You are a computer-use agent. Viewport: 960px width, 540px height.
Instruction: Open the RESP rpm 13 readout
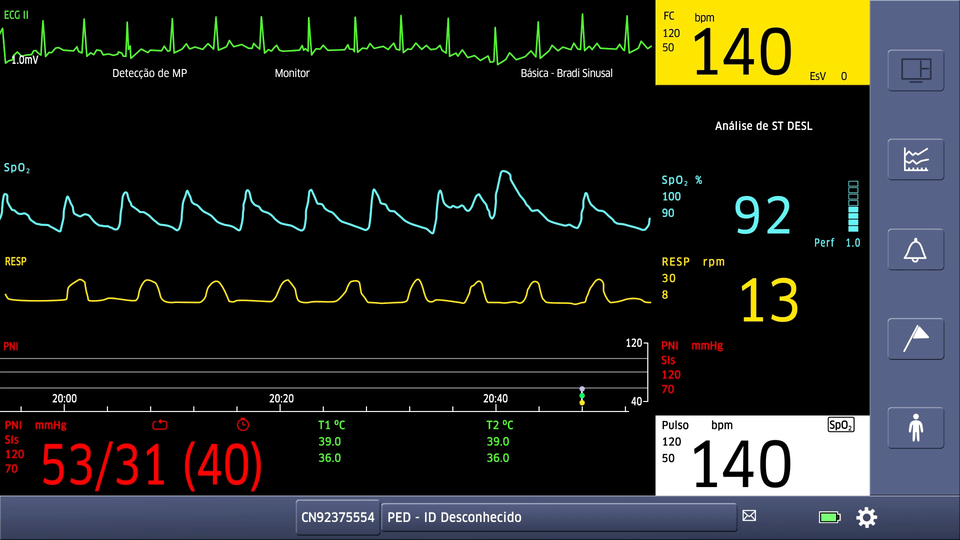click(x=769, y=300)
